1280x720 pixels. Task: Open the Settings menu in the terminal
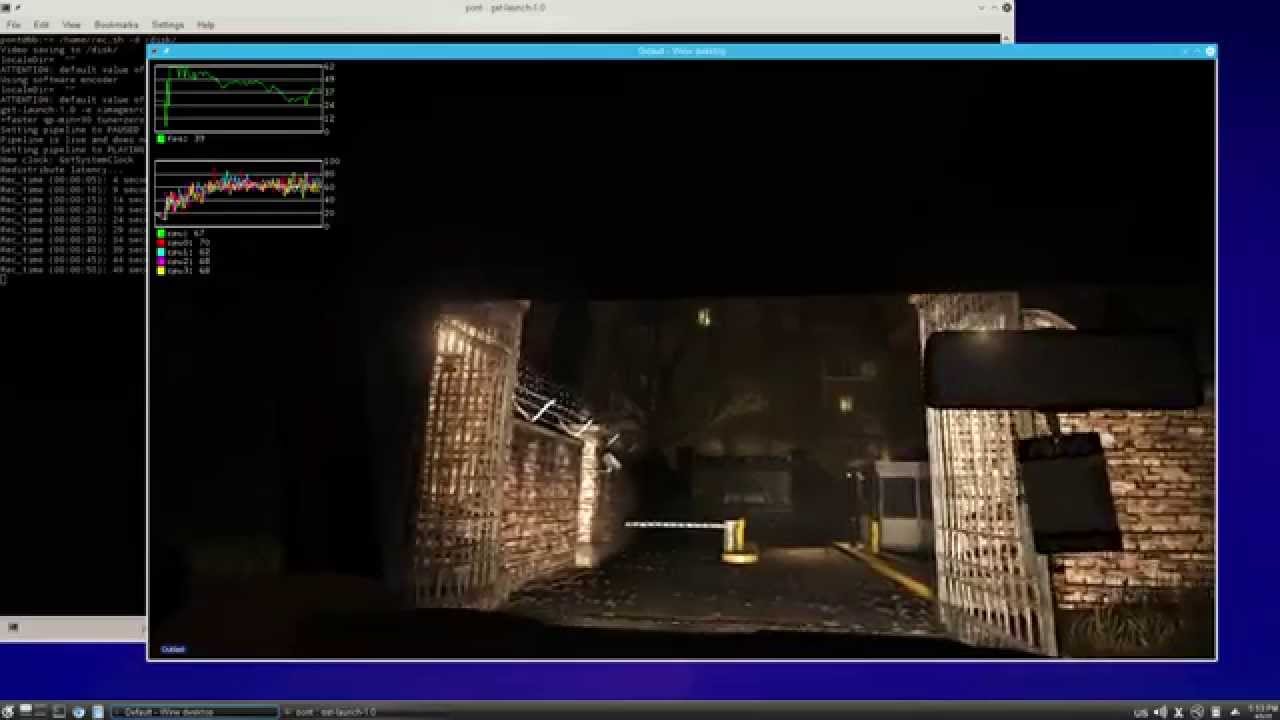pyautogui.click(x=168, y=24)
